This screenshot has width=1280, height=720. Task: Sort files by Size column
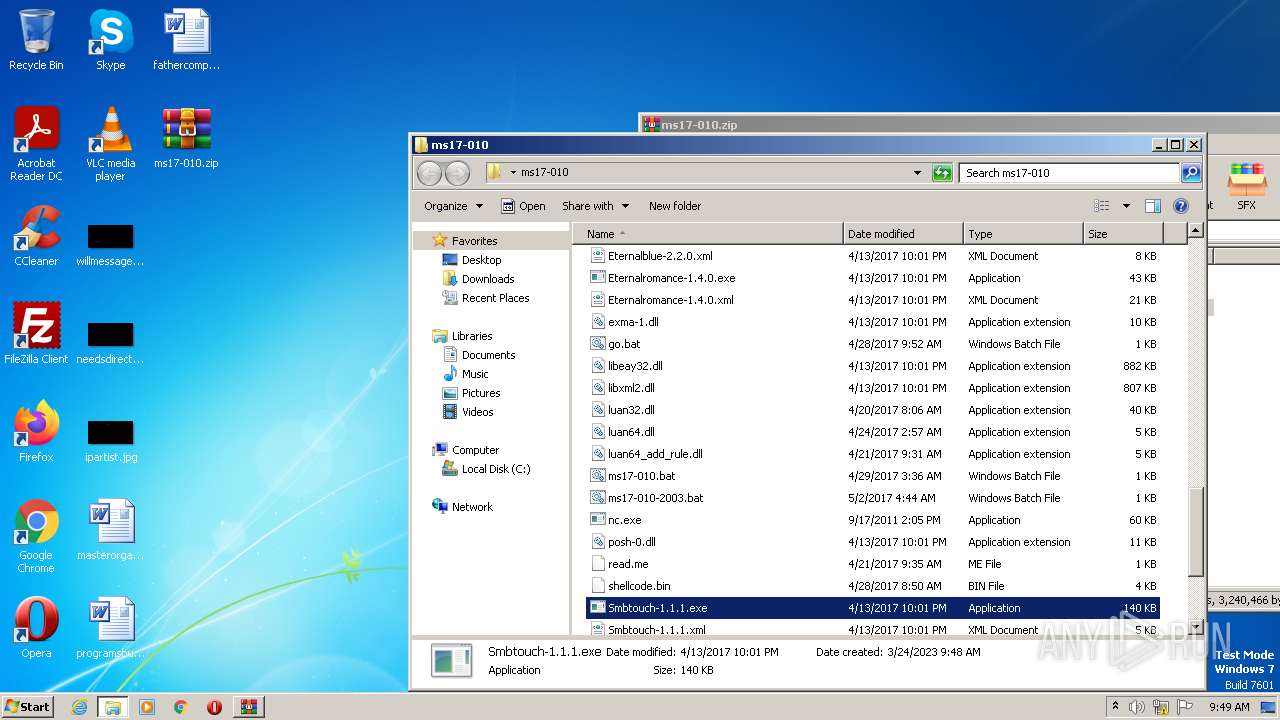tap(1123, 234)
